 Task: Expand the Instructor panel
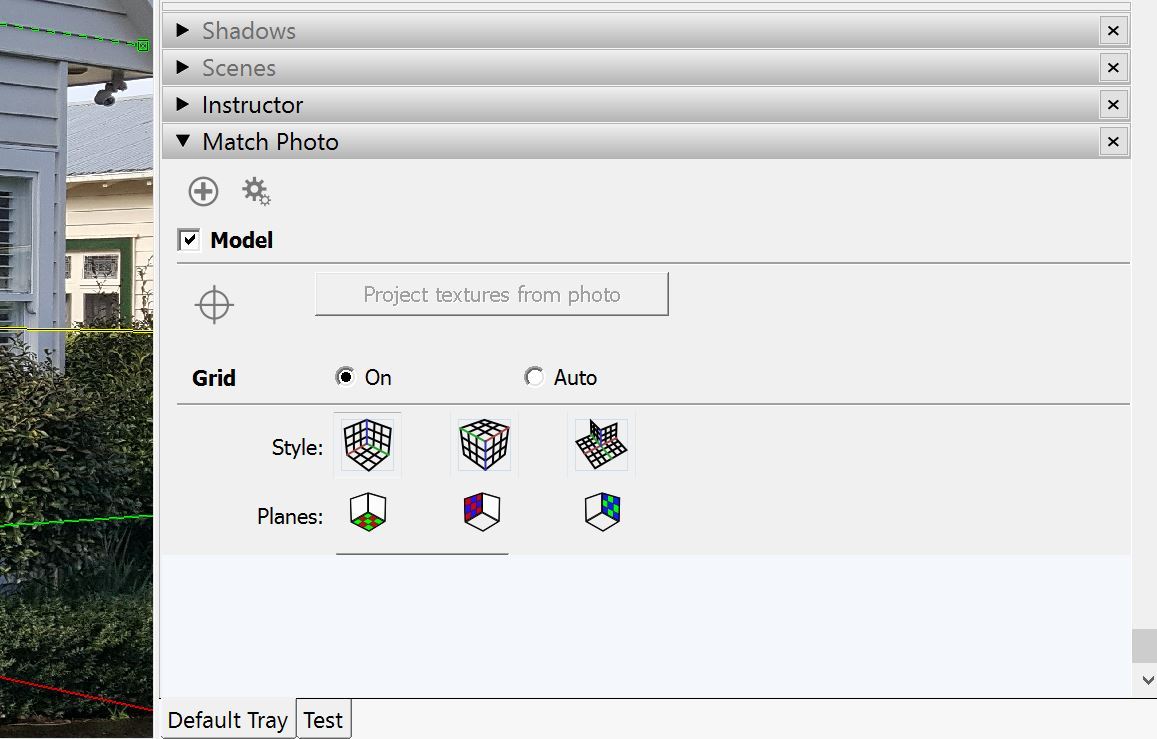[x=183, y=104]
